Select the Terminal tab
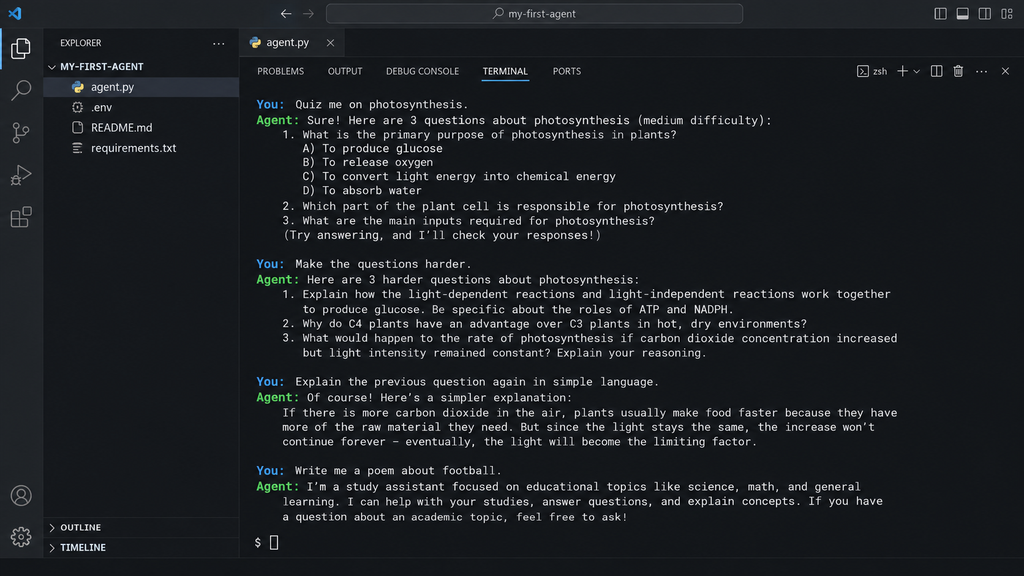This screenshot has height=576, width=1024. pos(505,71)
